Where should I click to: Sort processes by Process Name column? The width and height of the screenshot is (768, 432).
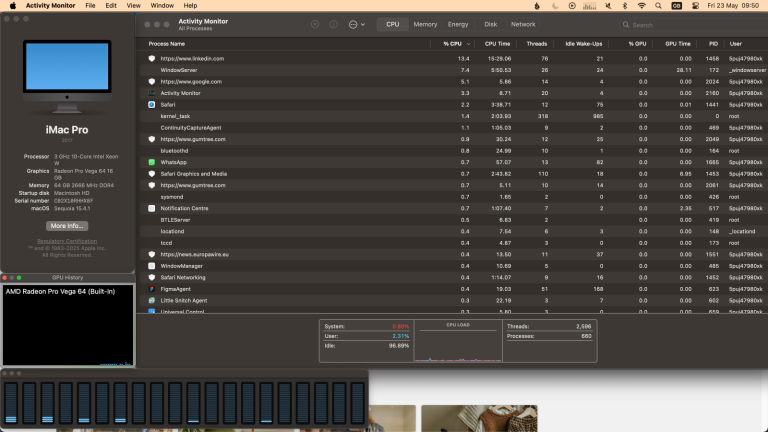tap(167, 44)
